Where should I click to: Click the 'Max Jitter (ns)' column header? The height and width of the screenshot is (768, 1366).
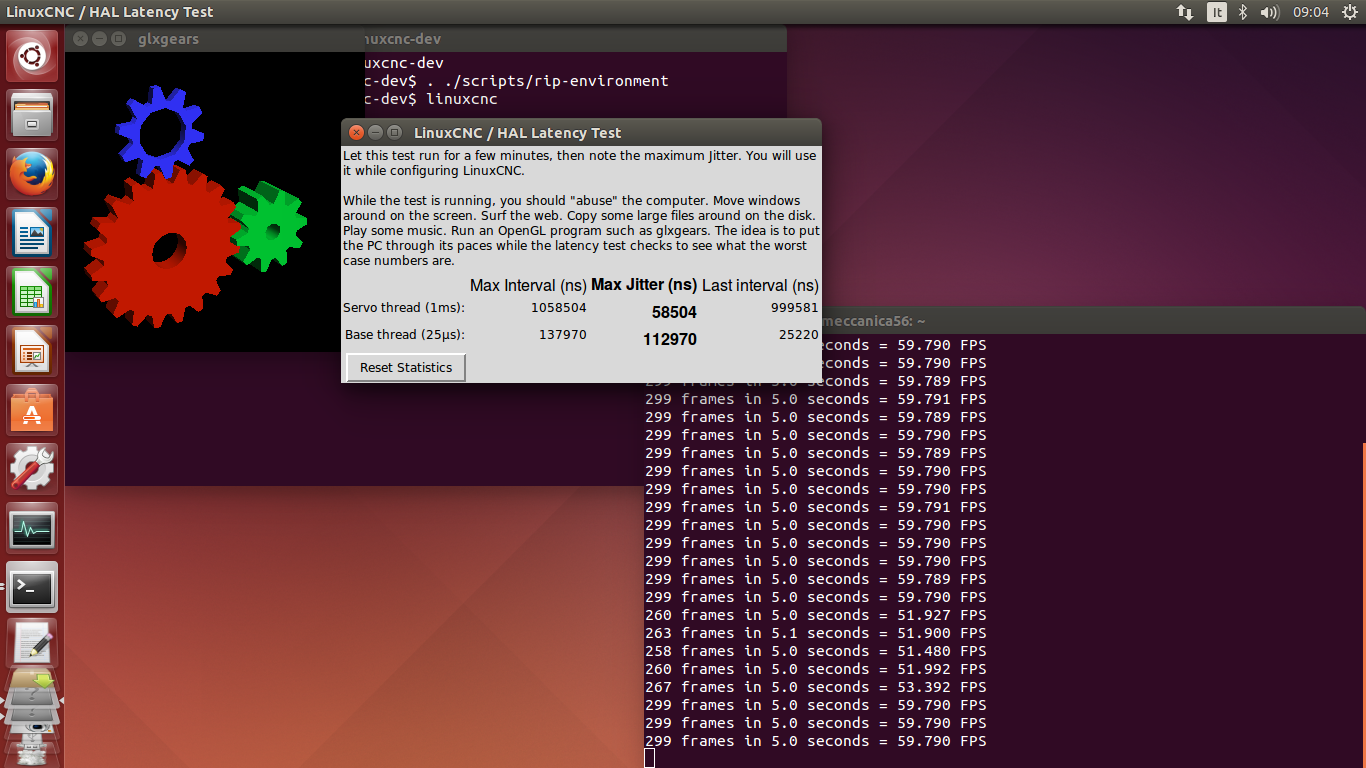(644, 285)
